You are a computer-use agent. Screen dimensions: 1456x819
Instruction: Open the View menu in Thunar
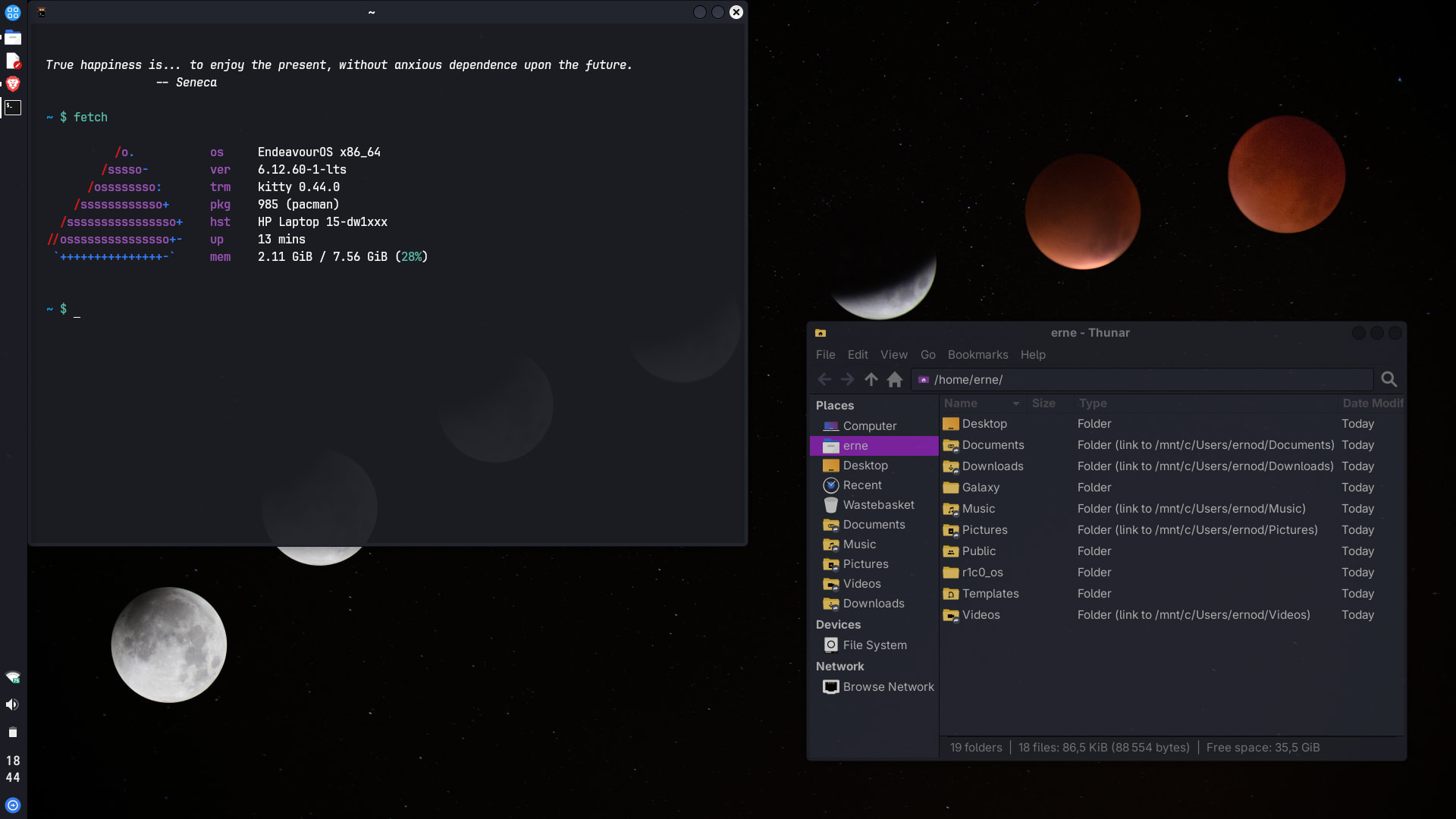(893, 355)
